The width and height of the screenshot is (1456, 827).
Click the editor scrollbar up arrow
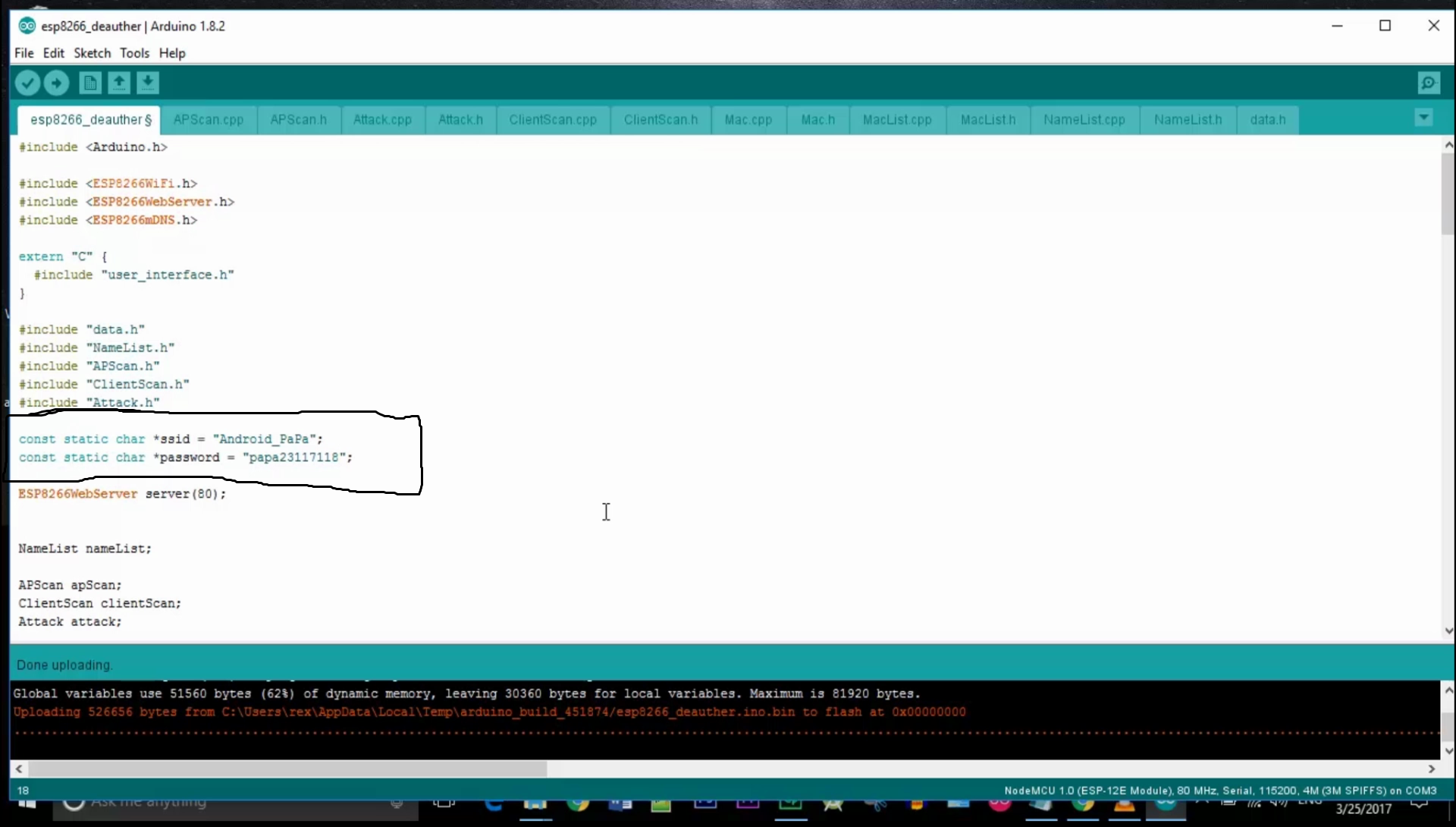click(1448, 144)
